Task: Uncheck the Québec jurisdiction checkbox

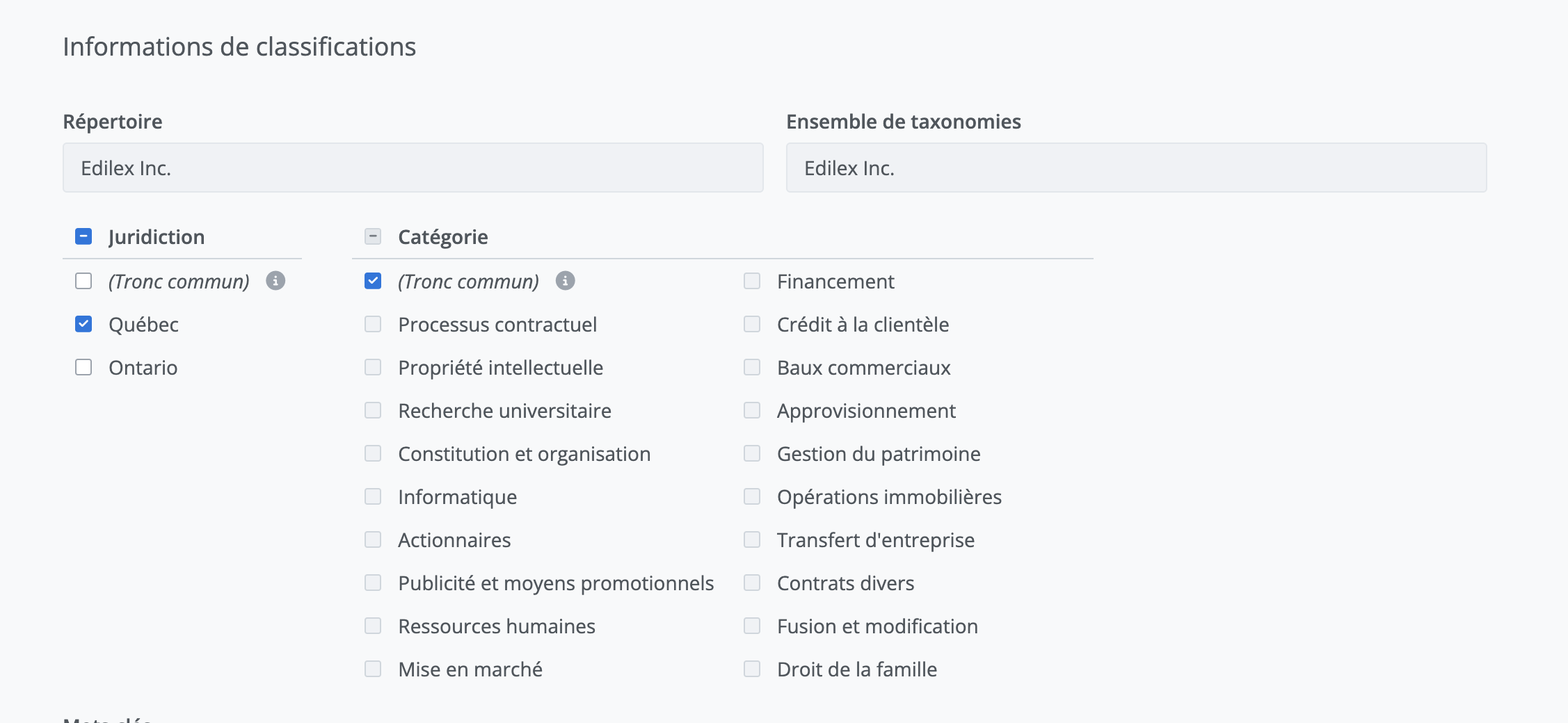Action: [83, 324]
